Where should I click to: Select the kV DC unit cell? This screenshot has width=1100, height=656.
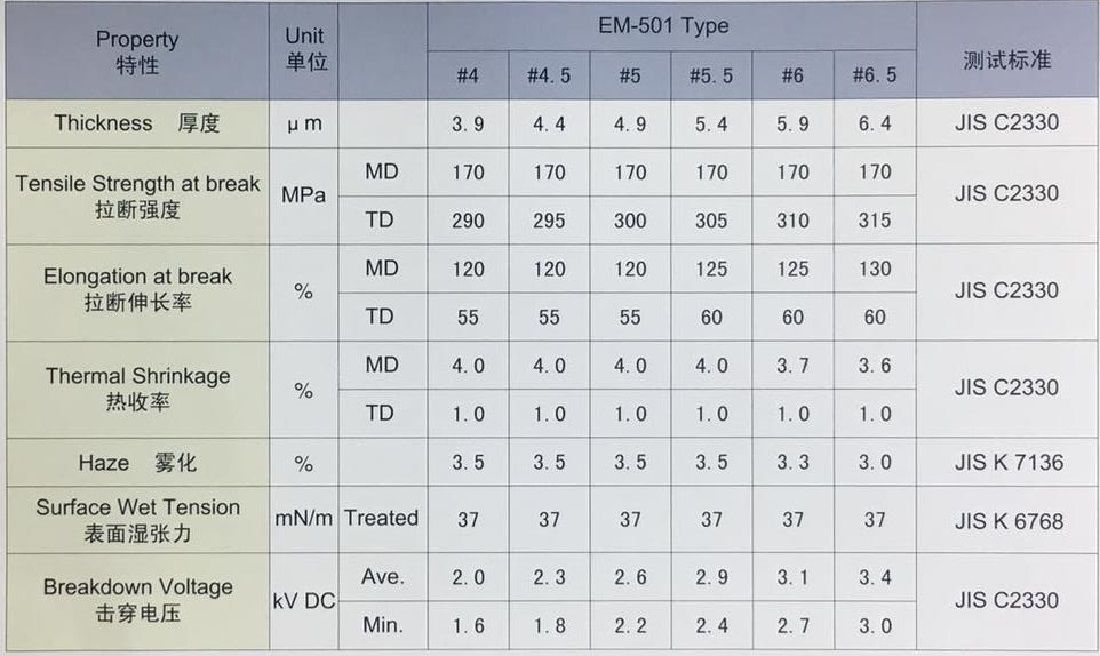click(x=304, y=602)
